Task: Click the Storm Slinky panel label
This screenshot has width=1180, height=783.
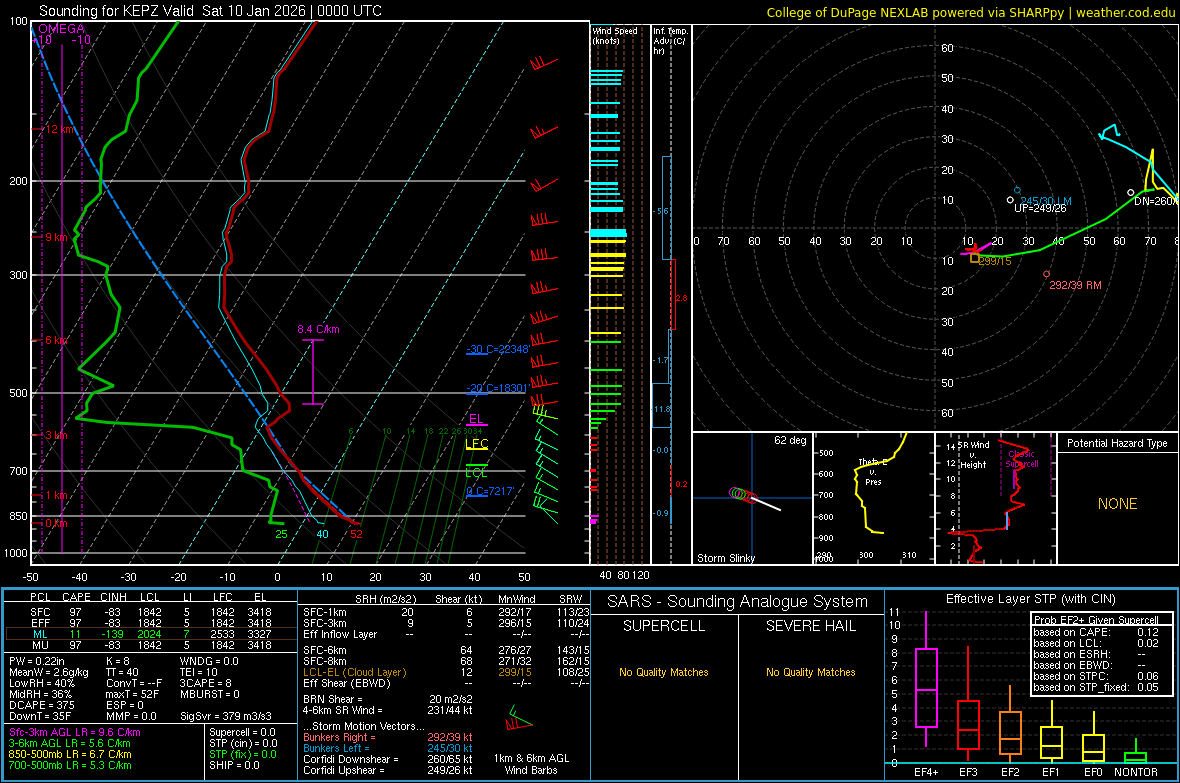Action: tap(725, 558)
